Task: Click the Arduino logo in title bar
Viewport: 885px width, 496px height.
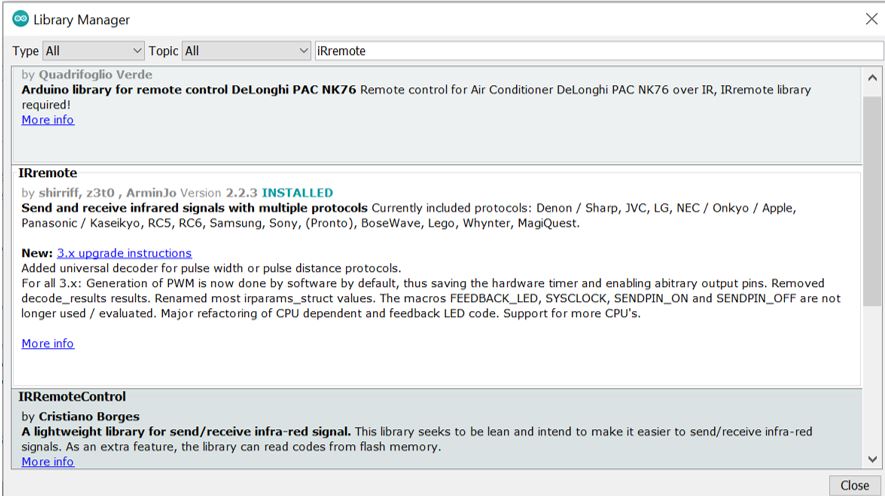Action: [x=20, y=19]
